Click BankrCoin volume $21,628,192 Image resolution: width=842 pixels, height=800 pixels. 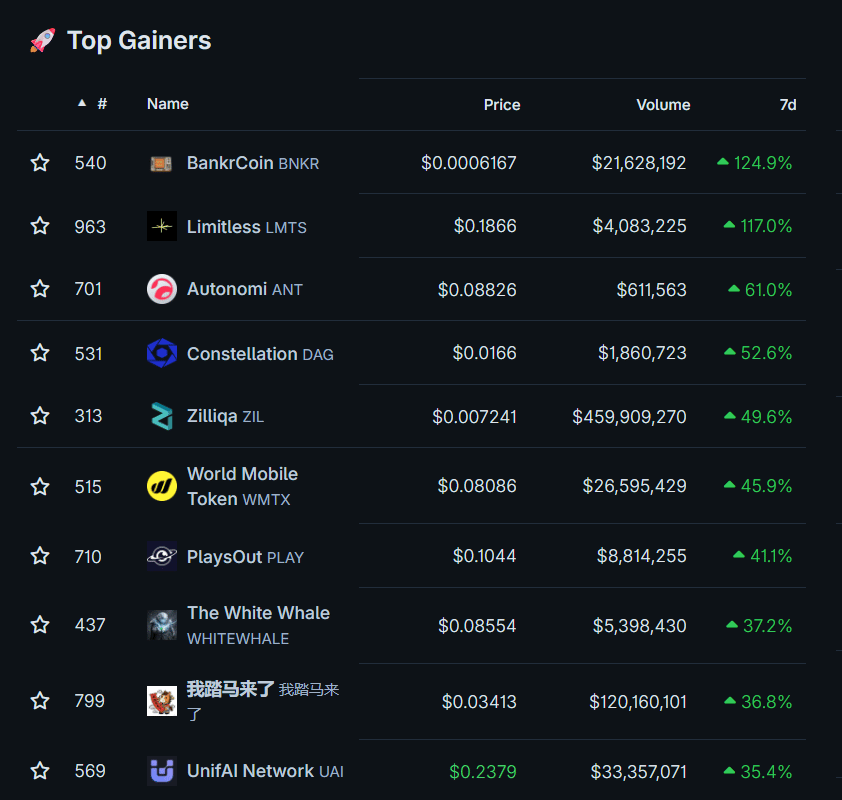pos(638,163)
